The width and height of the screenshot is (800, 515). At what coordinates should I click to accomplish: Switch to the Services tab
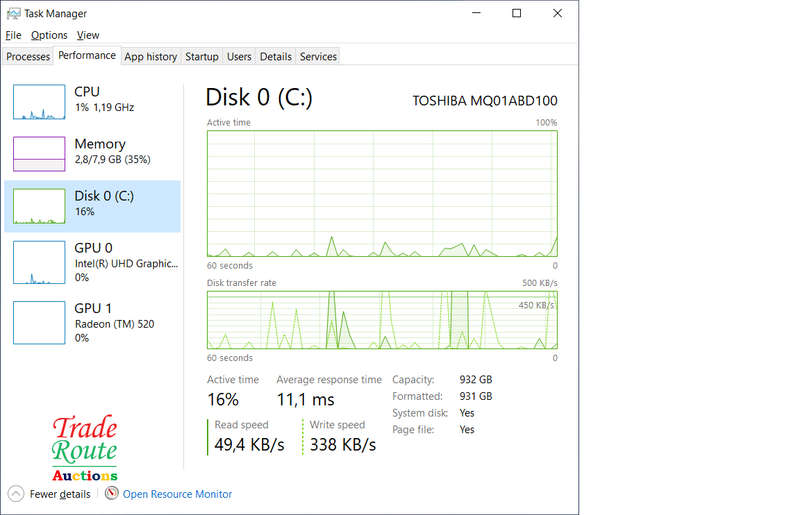point(318,57)
